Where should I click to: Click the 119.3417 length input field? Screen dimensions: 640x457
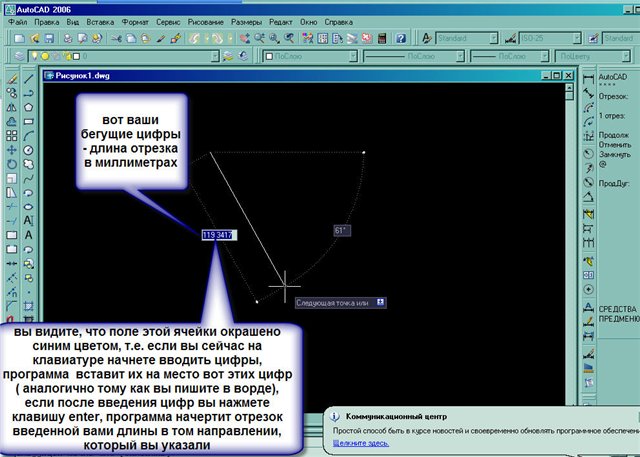tap(217, 235)
